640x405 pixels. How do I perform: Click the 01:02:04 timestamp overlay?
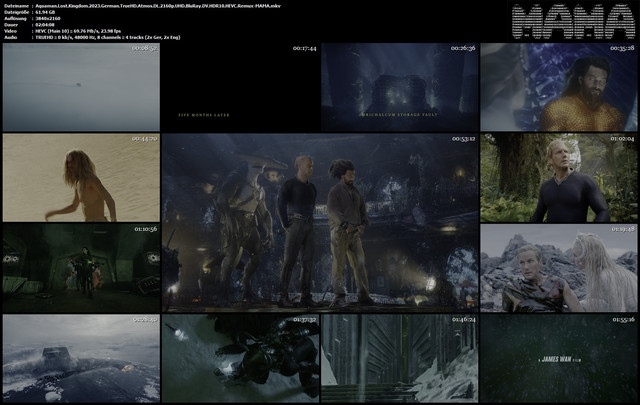coord(622,139)
